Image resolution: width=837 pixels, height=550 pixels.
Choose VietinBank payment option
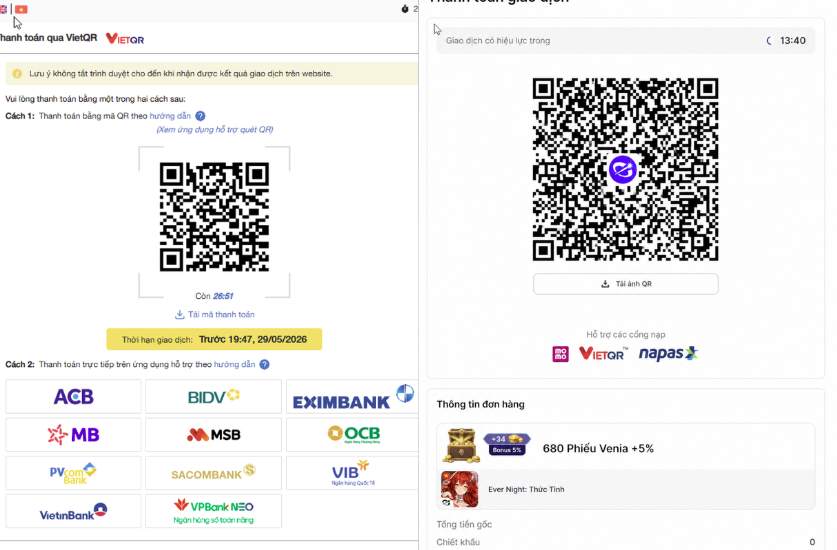tap(74, 511)
